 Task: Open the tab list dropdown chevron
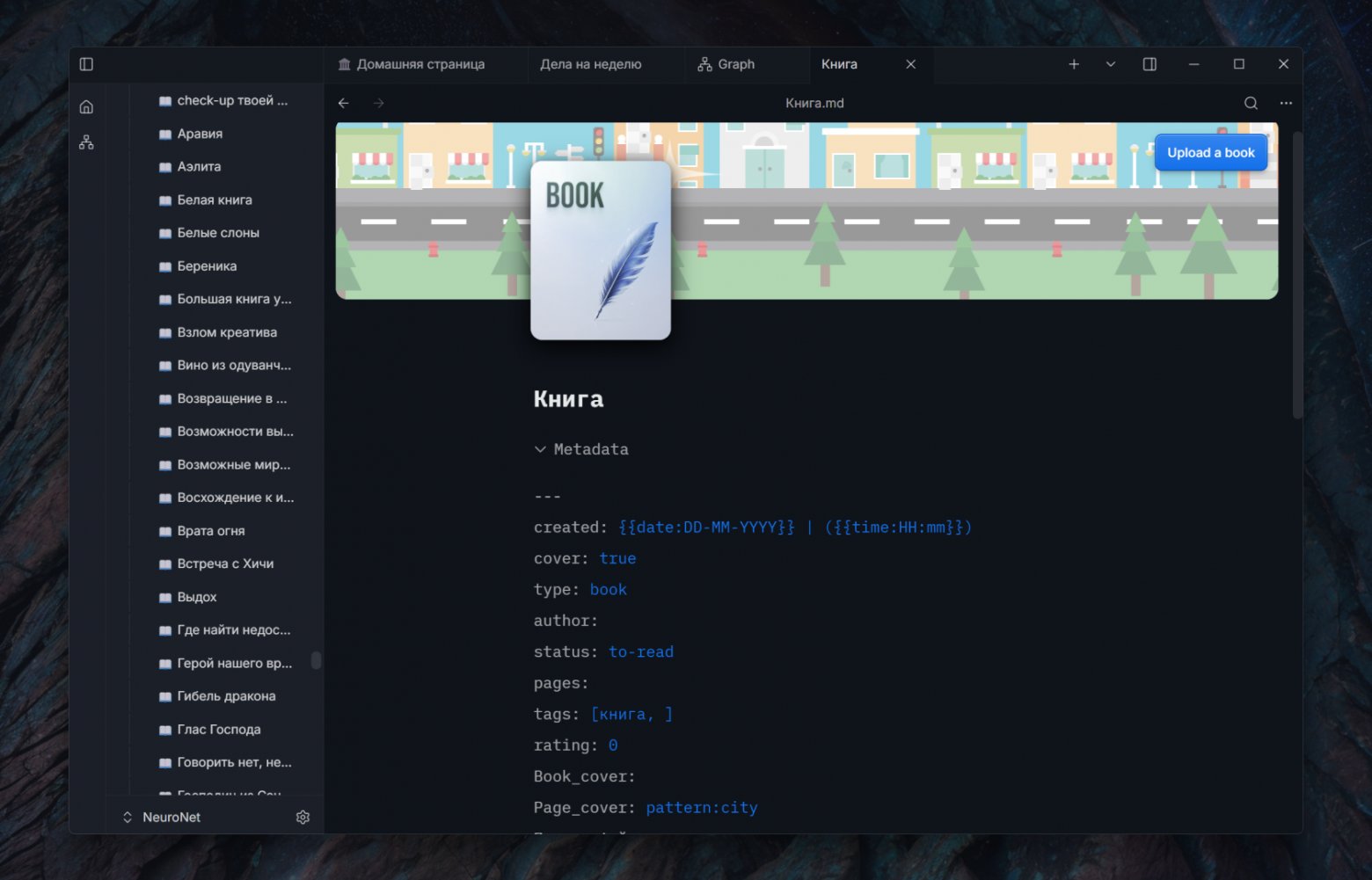[x=1111, y=64]
